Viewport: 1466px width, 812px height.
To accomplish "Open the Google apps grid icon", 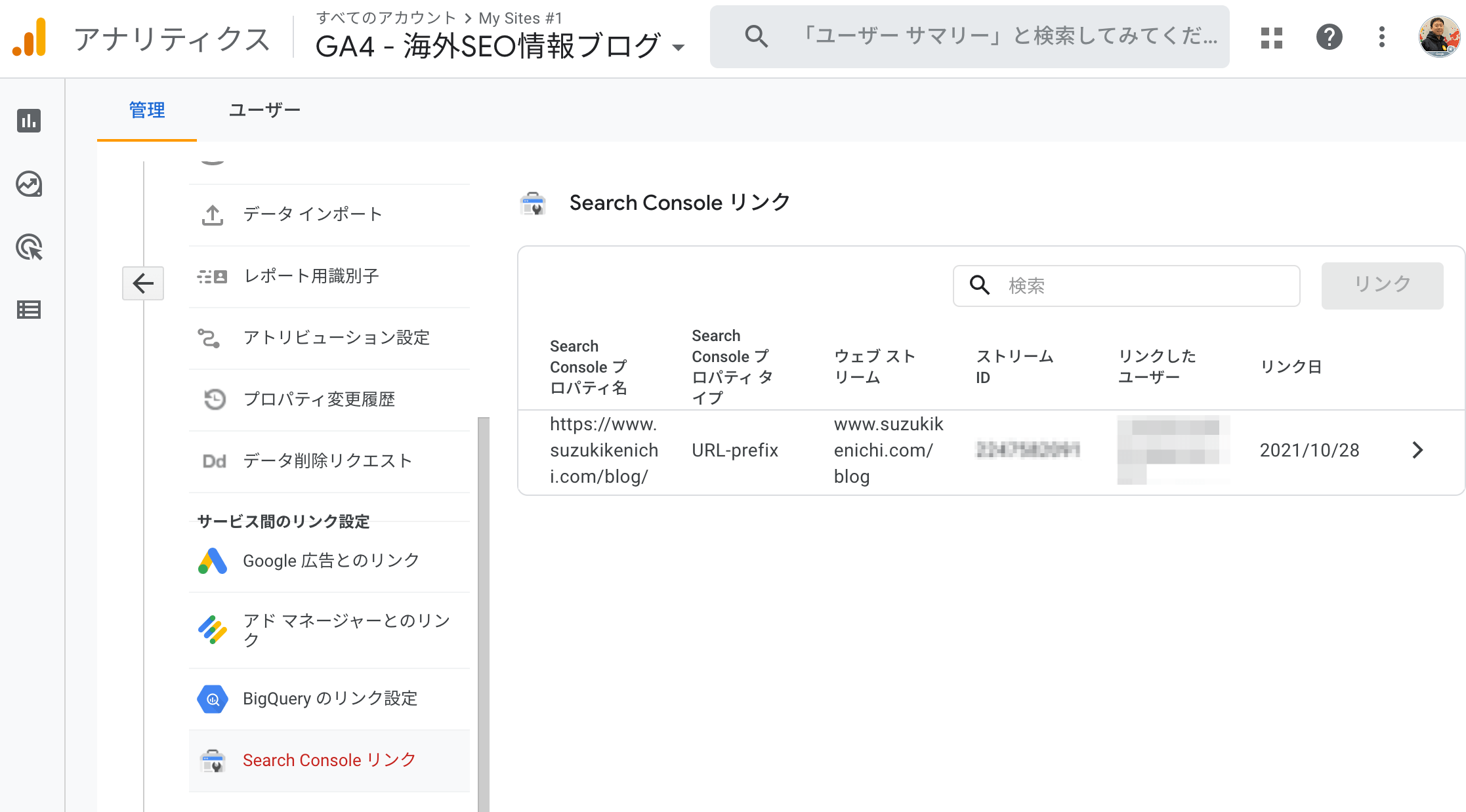I will [1272, 37].
